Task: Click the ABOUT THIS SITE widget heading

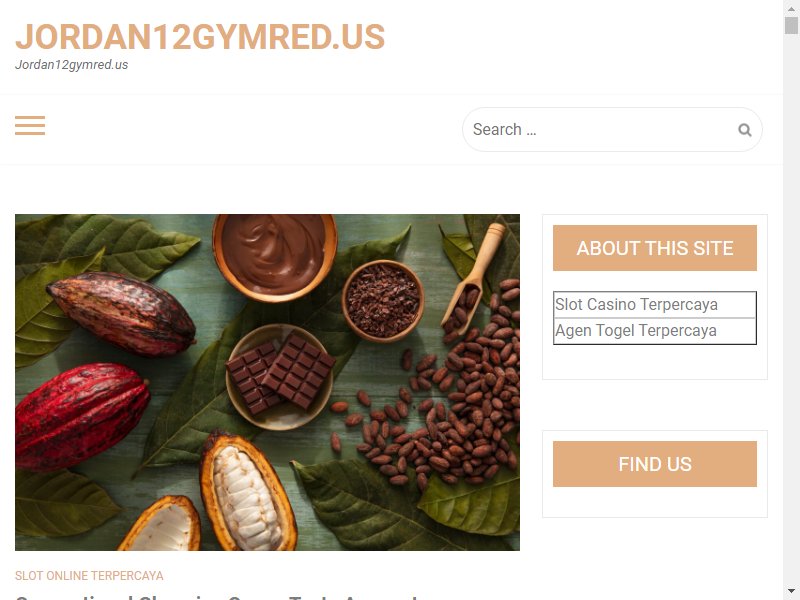Action: [x=655, y=248]
